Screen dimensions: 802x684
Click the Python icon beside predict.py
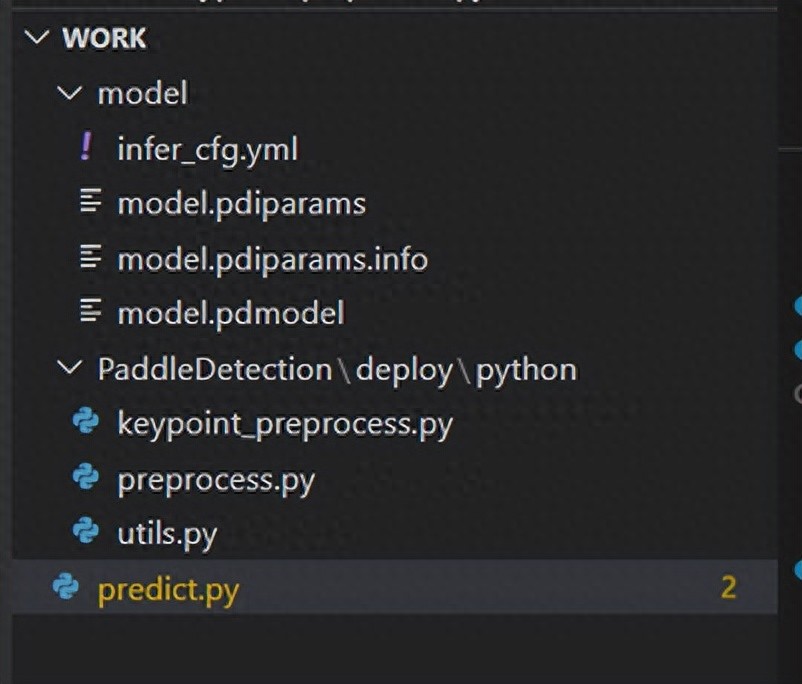click(66, 588)
